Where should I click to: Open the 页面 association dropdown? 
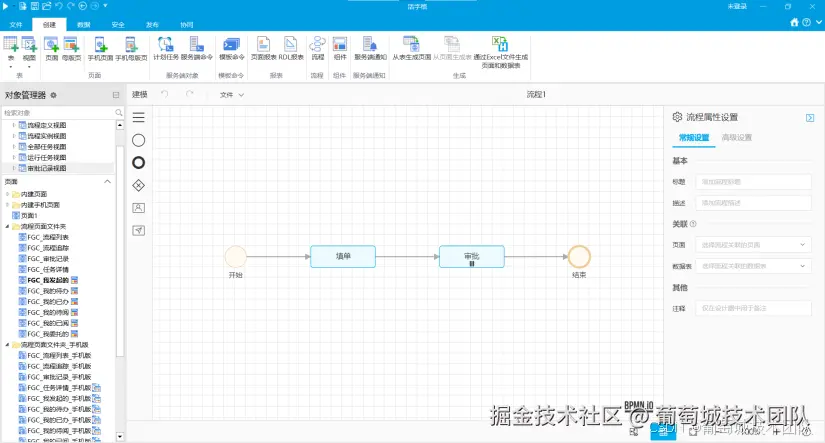[x=753, y=245]
